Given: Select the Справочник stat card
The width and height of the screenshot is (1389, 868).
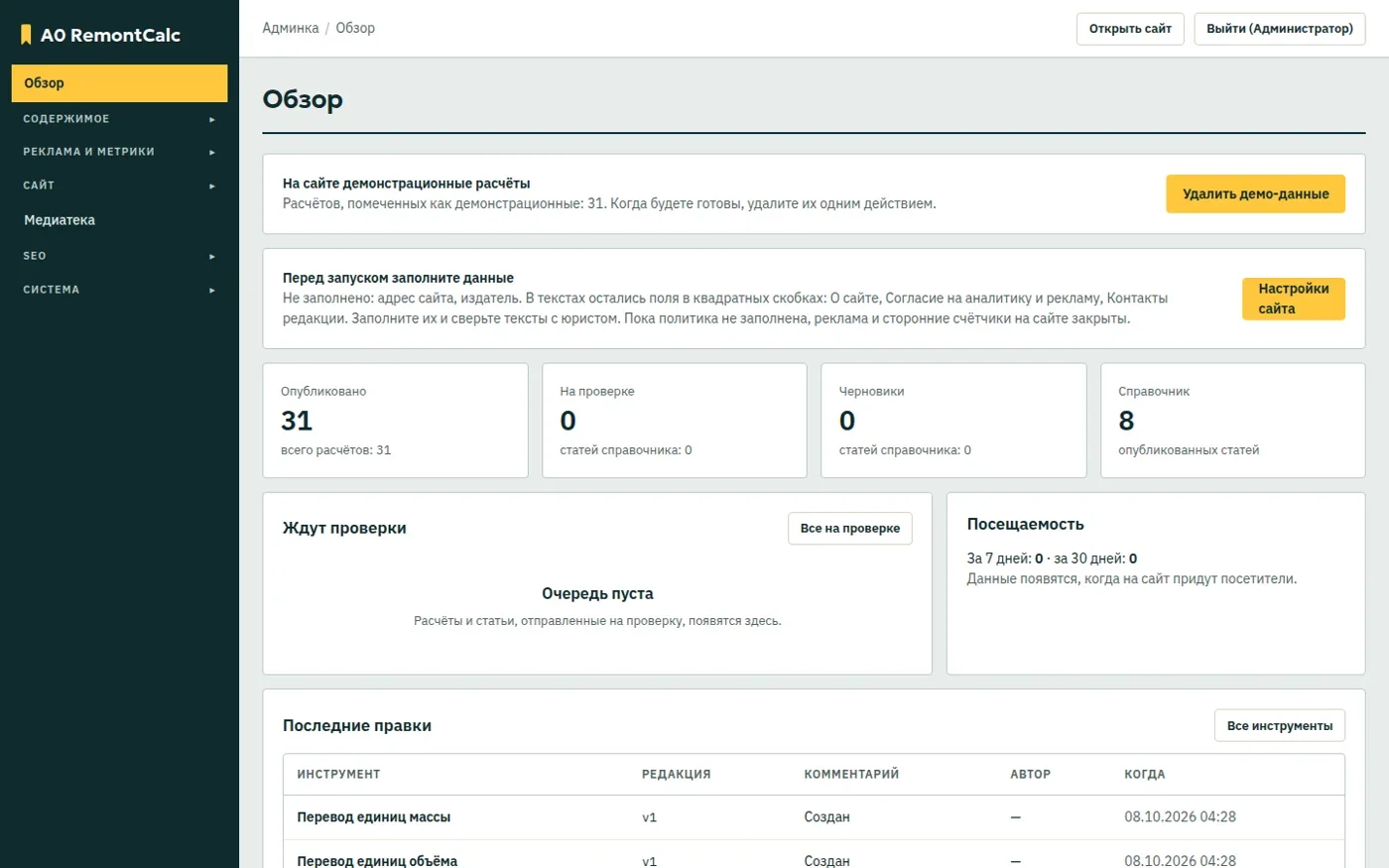Looking at the screenshot, I should pyautogui.click(x=1233, y=421).
